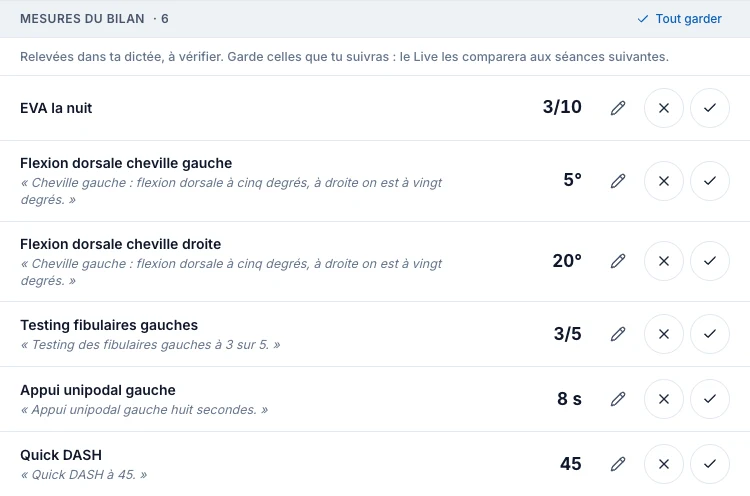
Task: Reject the EVA la nuit measure
Action: tap(663, 108)
